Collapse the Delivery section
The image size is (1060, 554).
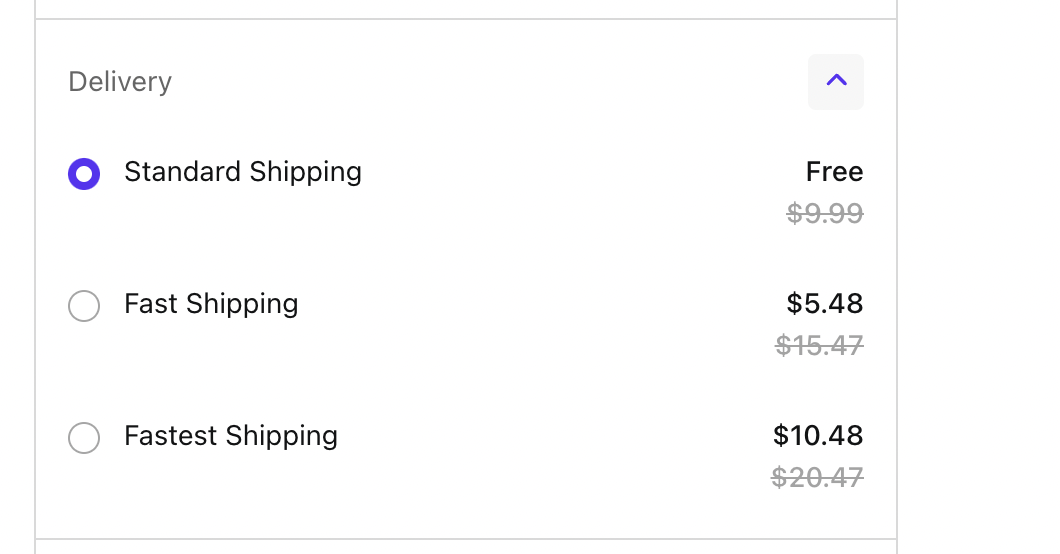835,82
